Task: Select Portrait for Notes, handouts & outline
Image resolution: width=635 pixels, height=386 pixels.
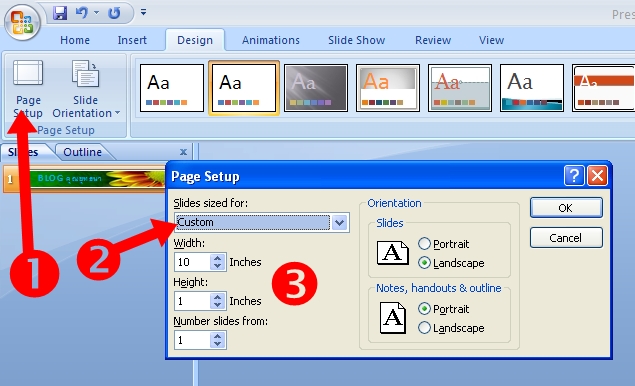Action: [x=424, y=309]
